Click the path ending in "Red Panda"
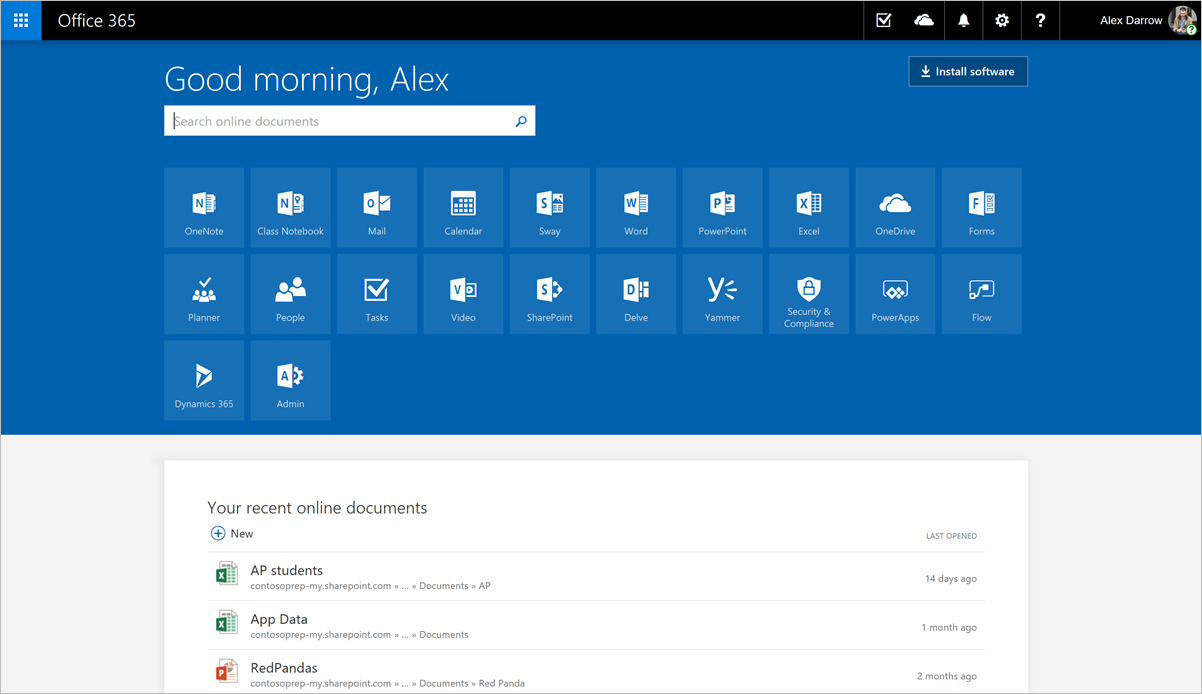 pos(387,684)
